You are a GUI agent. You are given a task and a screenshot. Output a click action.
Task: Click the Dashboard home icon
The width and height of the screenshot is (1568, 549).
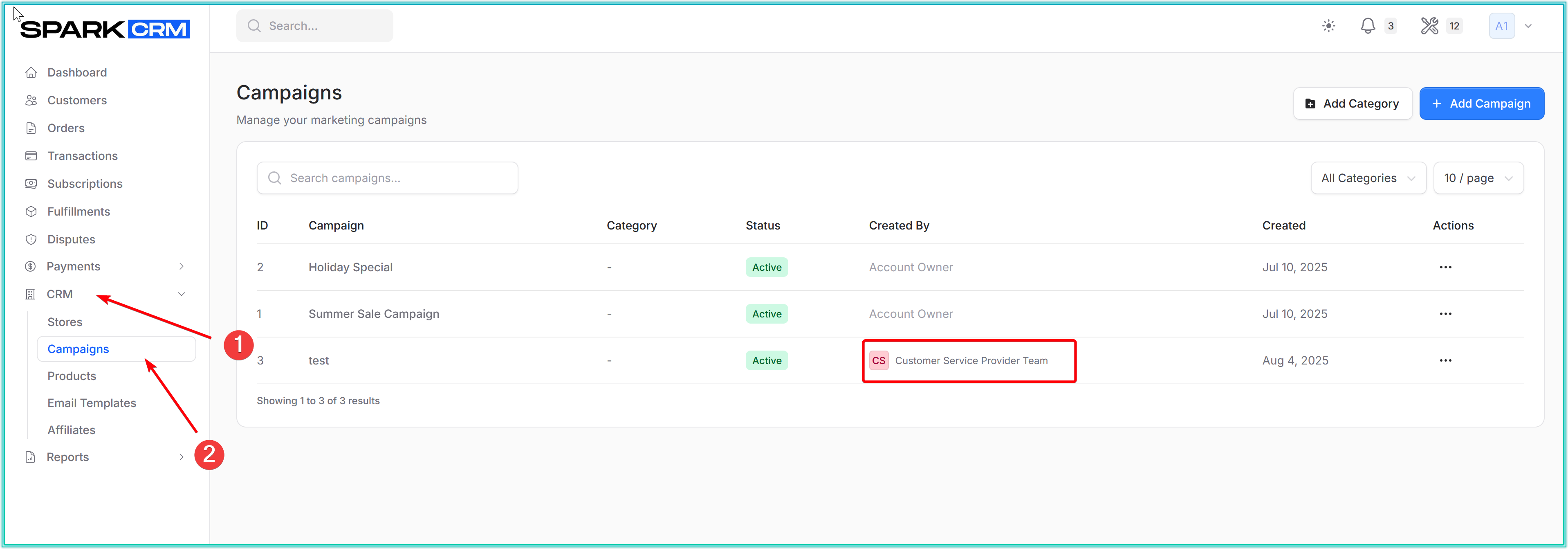[x=31, y=72]
